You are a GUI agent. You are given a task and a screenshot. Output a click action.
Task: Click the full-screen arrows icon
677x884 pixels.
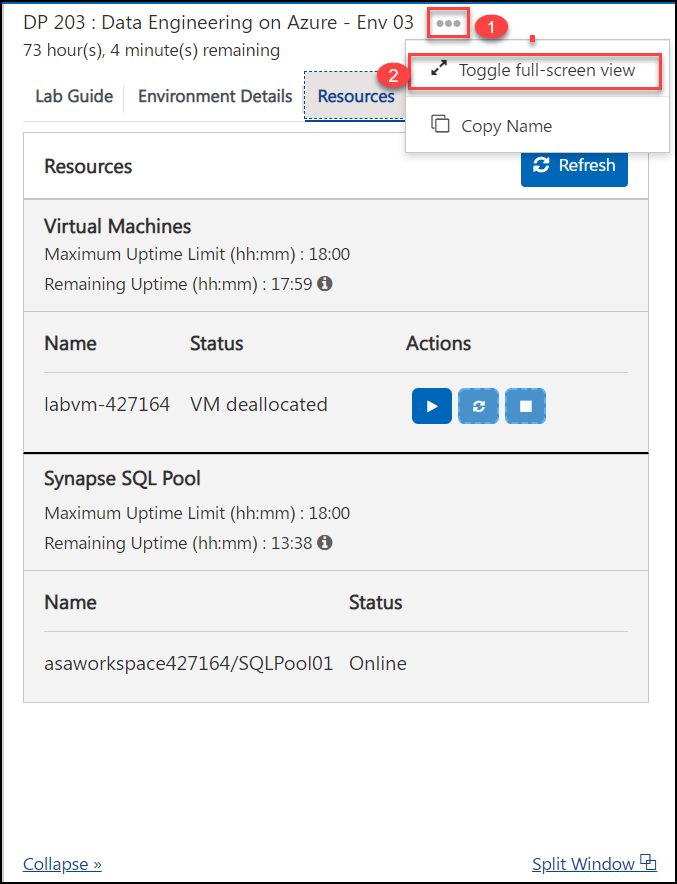tap(439, 69)
